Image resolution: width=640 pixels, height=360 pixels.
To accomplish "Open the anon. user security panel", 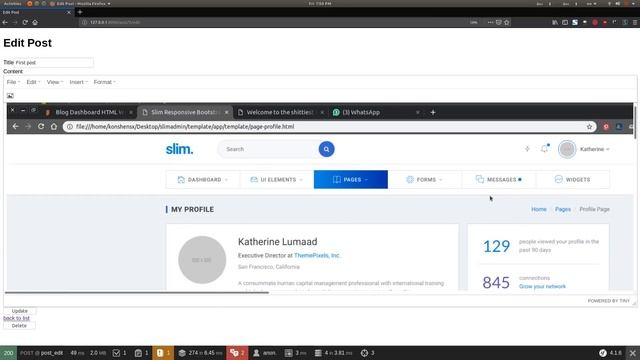I will (x=265, y=353).
